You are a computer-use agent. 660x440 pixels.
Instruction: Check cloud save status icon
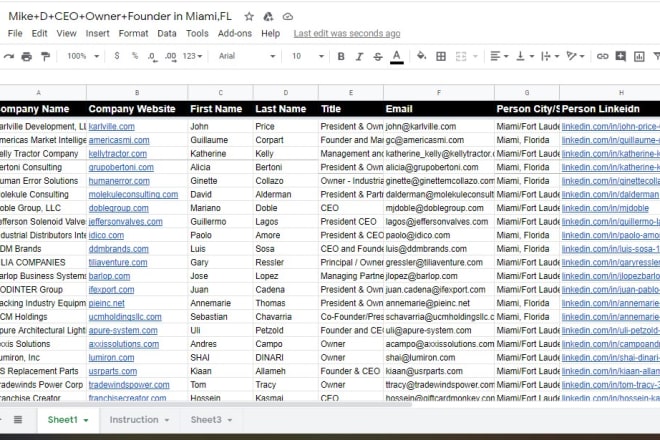click(287, 16)
